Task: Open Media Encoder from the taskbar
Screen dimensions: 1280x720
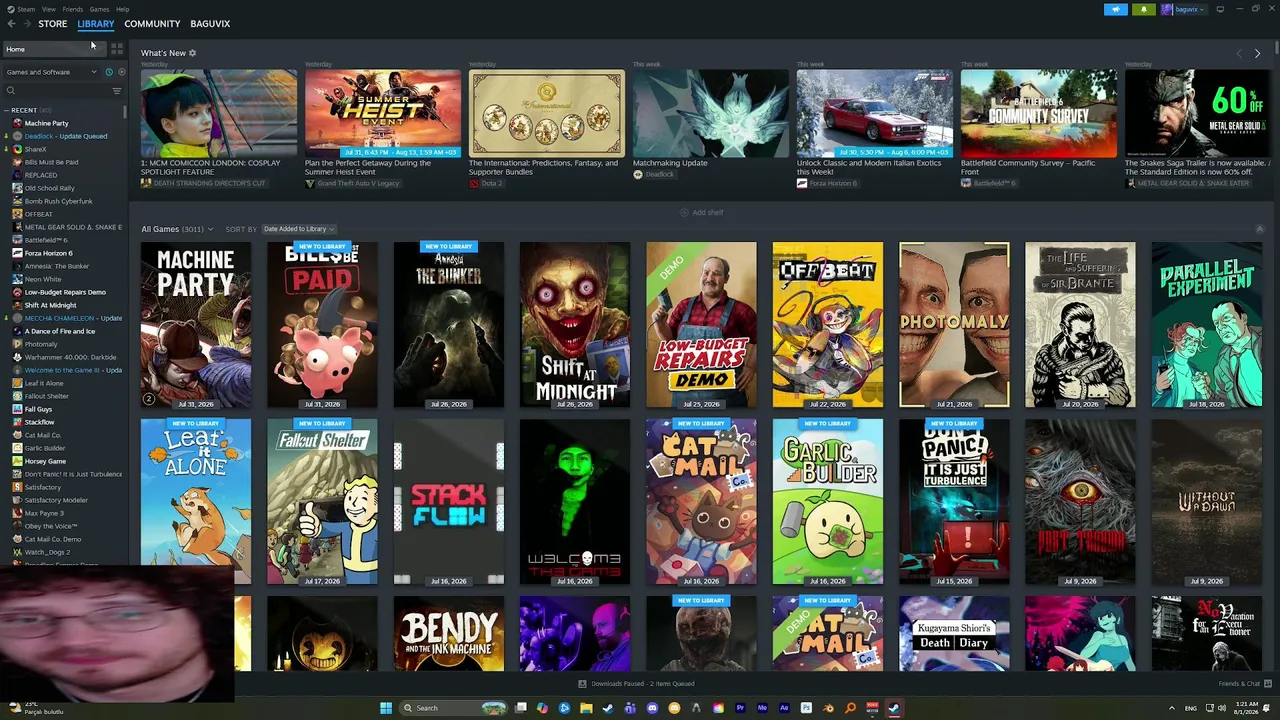Action: click(x=762, y=708)
